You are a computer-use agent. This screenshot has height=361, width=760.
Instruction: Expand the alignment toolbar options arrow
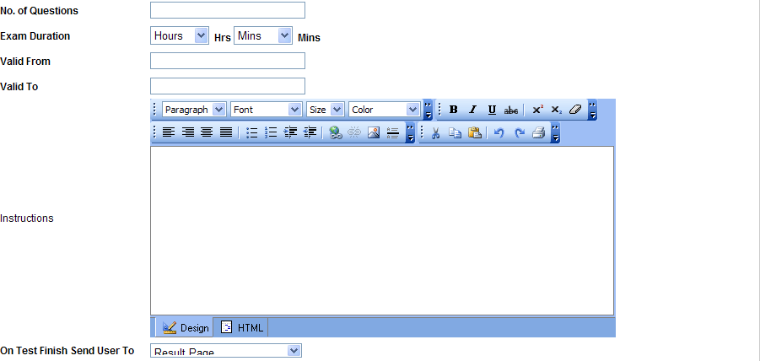pos(410,133)
